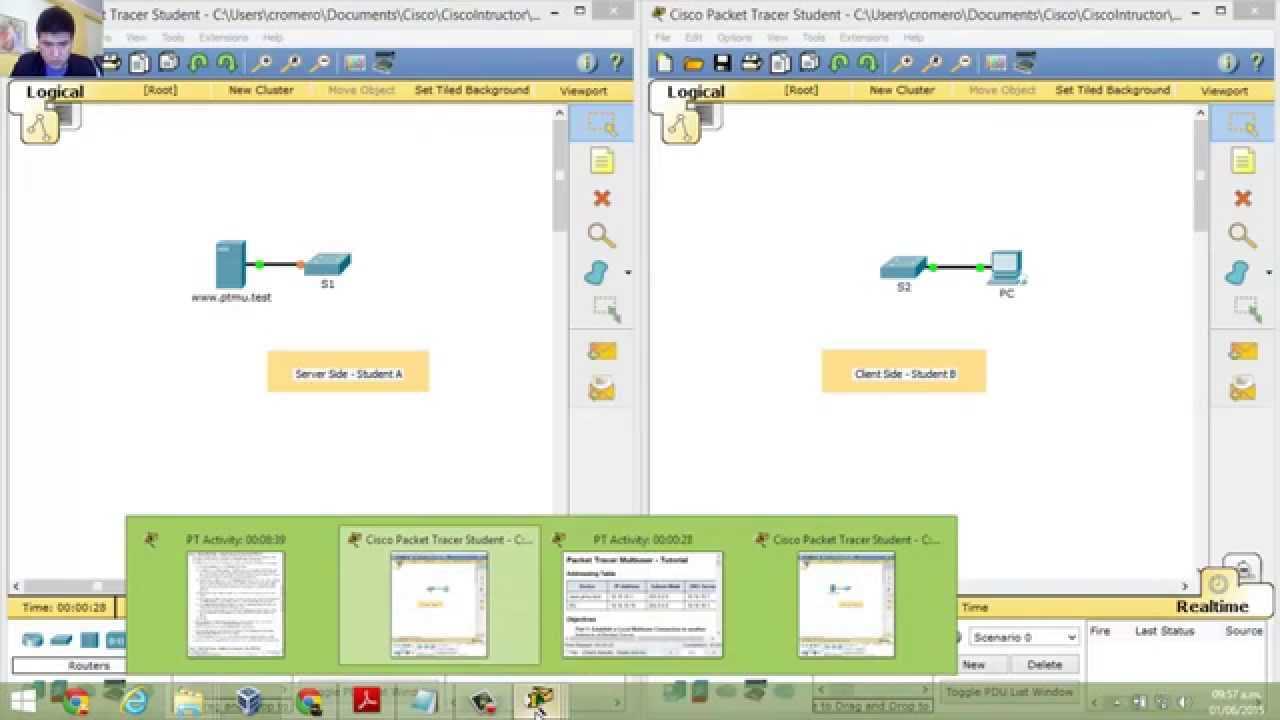The width and height of the screenshot is (1280, 720).
Task: Choose red X Delete tool in right window
Action: pos(1242,198)
